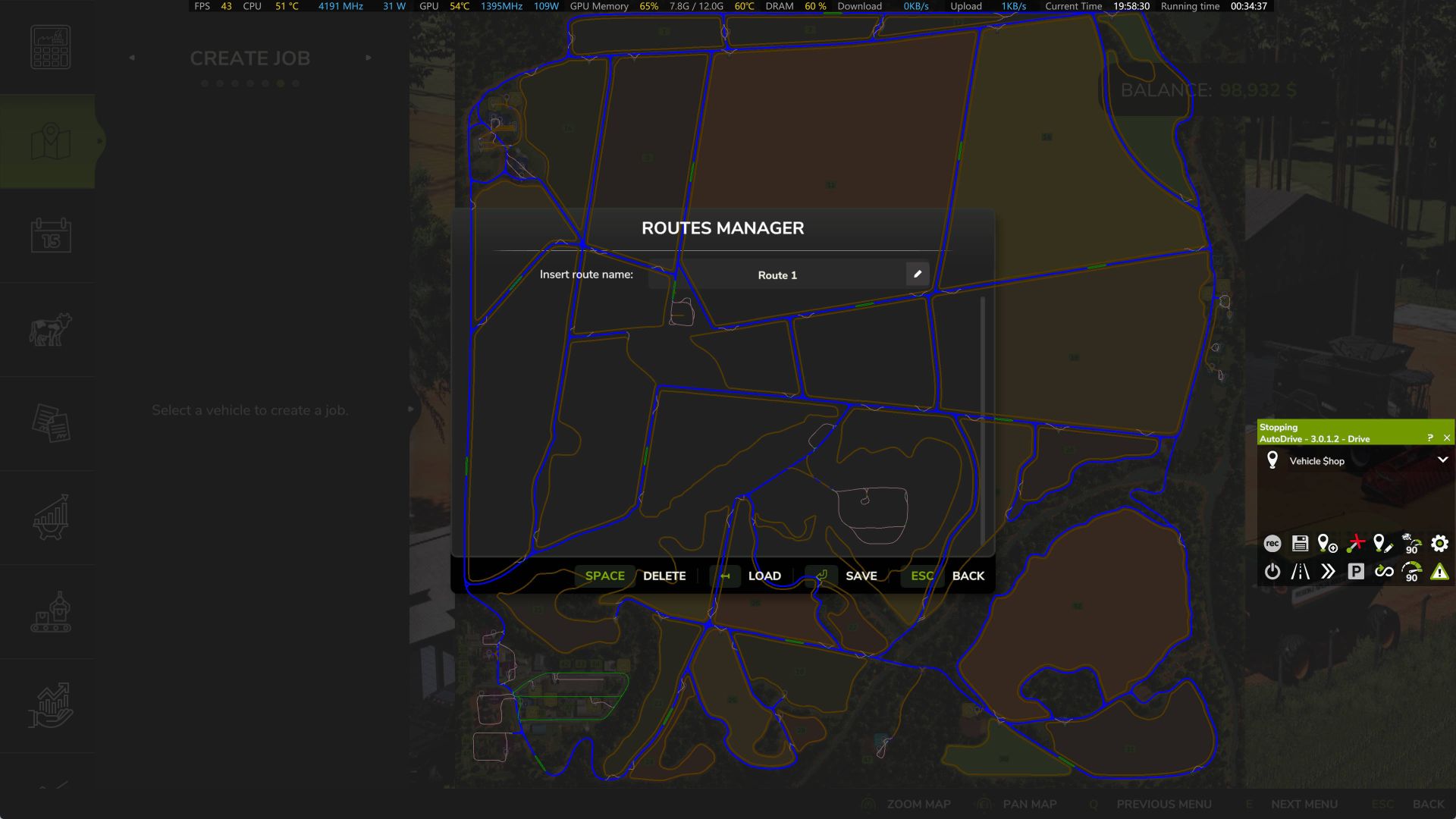The width and height of the screenshot is (1456, 819).
Task: Click the LOAD button in Routes Manager
Action: (x=764, y=576)
